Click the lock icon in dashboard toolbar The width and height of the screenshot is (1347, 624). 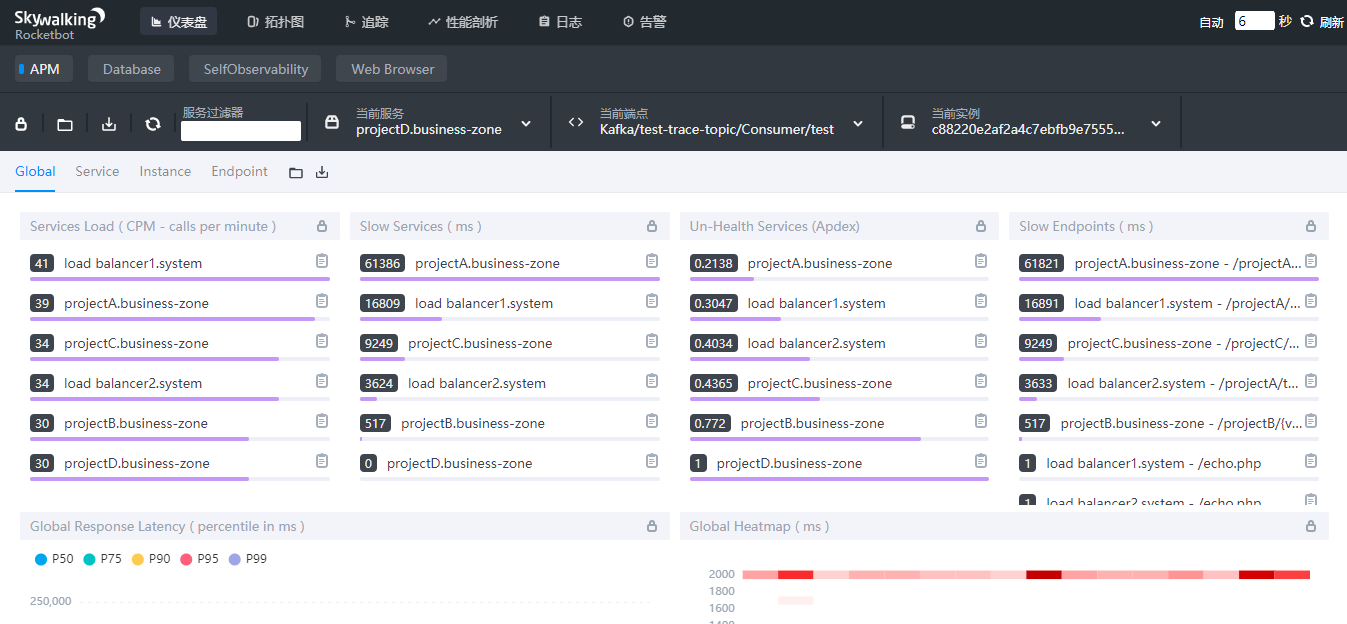click(x=21, y=124)
